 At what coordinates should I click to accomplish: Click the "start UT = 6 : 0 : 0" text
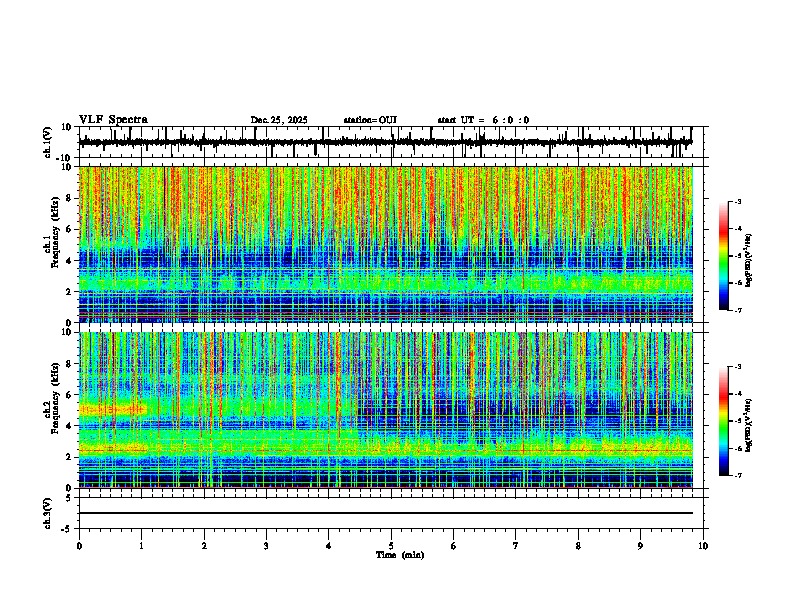pos(483,120)
